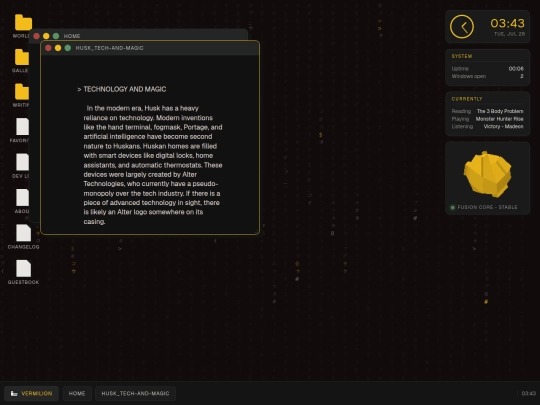Click the green Fusion Core status dot
The image size is (540, 405).
[x=453, y=207]
